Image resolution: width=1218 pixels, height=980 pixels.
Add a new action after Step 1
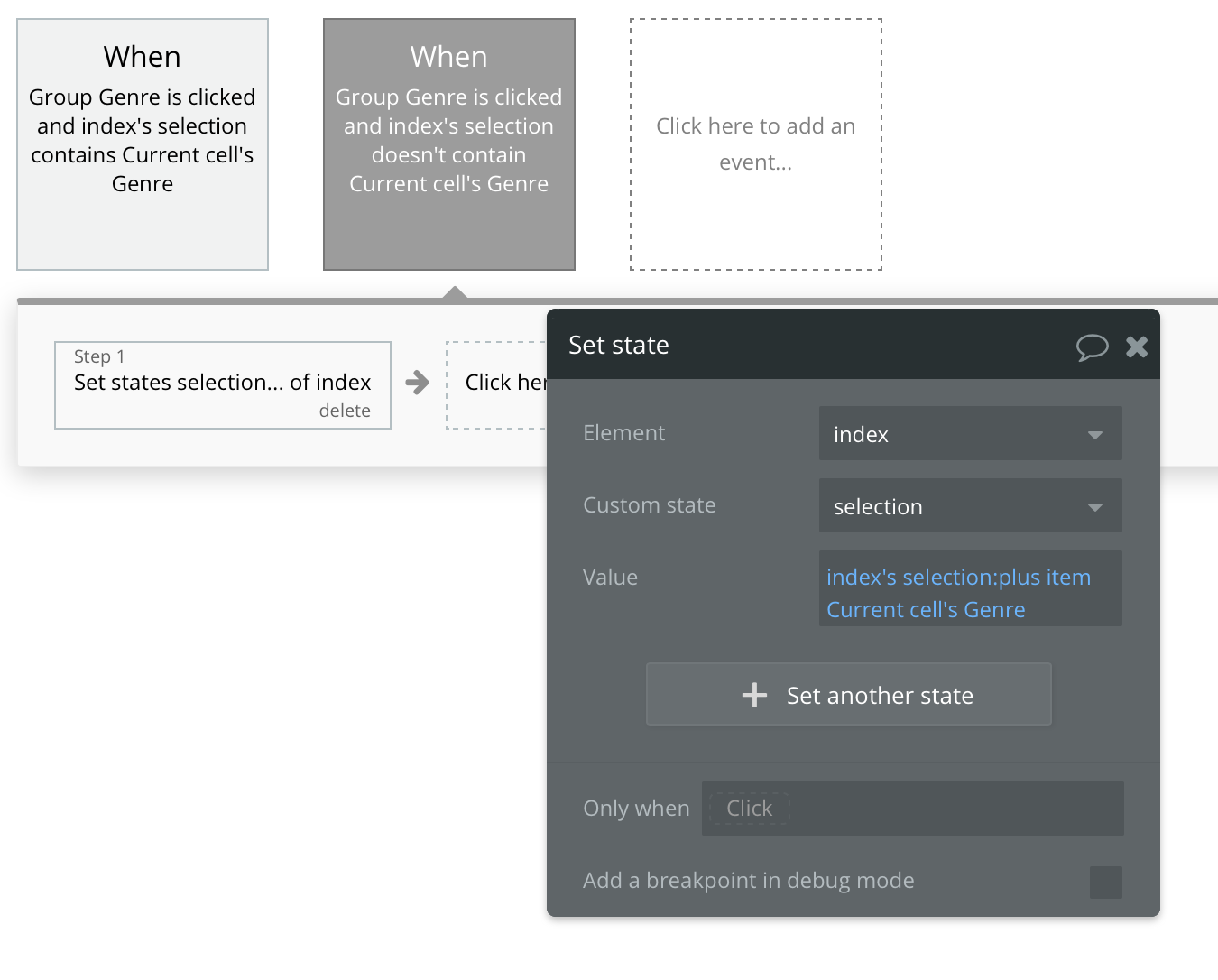498,383
